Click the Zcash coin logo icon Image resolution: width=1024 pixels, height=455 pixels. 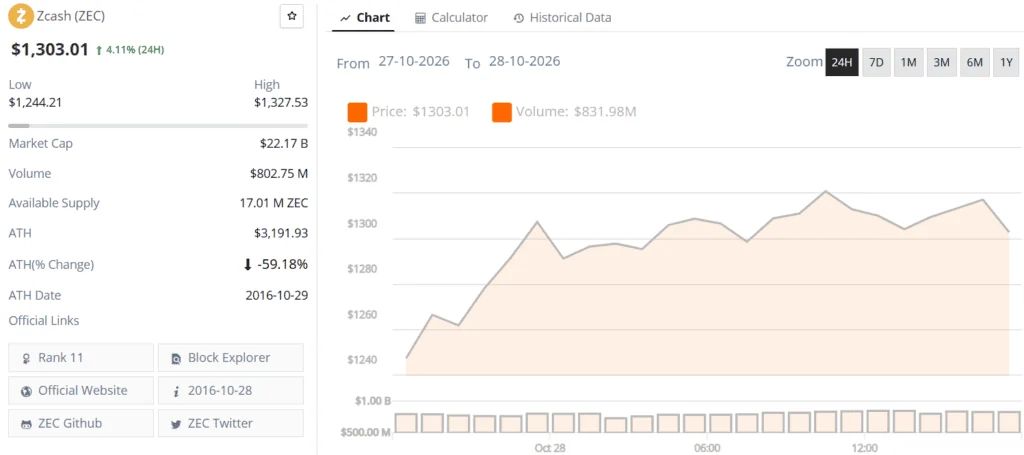tap(21, 16)
